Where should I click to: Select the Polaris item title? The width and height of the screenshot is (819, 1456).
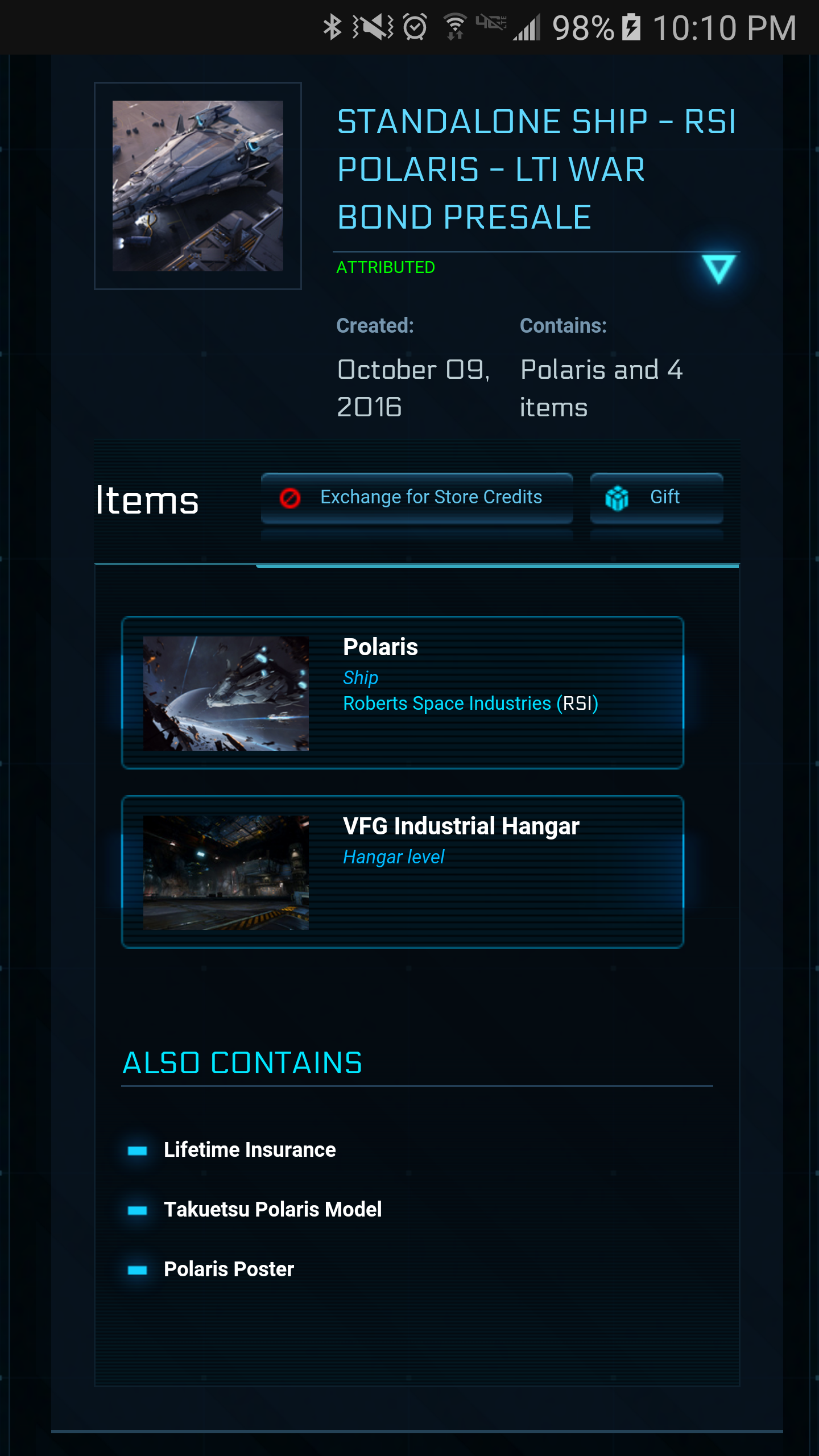coord(380,647)
